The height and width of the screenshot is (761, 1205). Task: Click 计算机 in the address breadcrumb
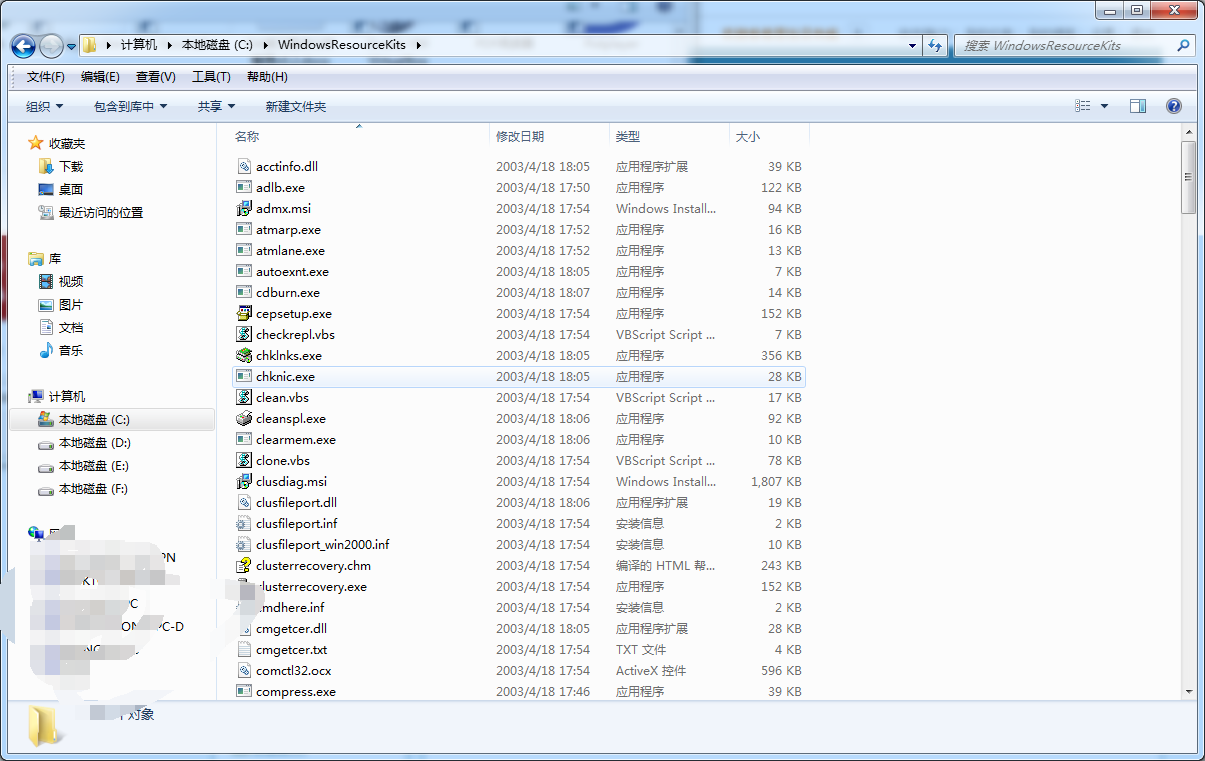coord(138,45)
